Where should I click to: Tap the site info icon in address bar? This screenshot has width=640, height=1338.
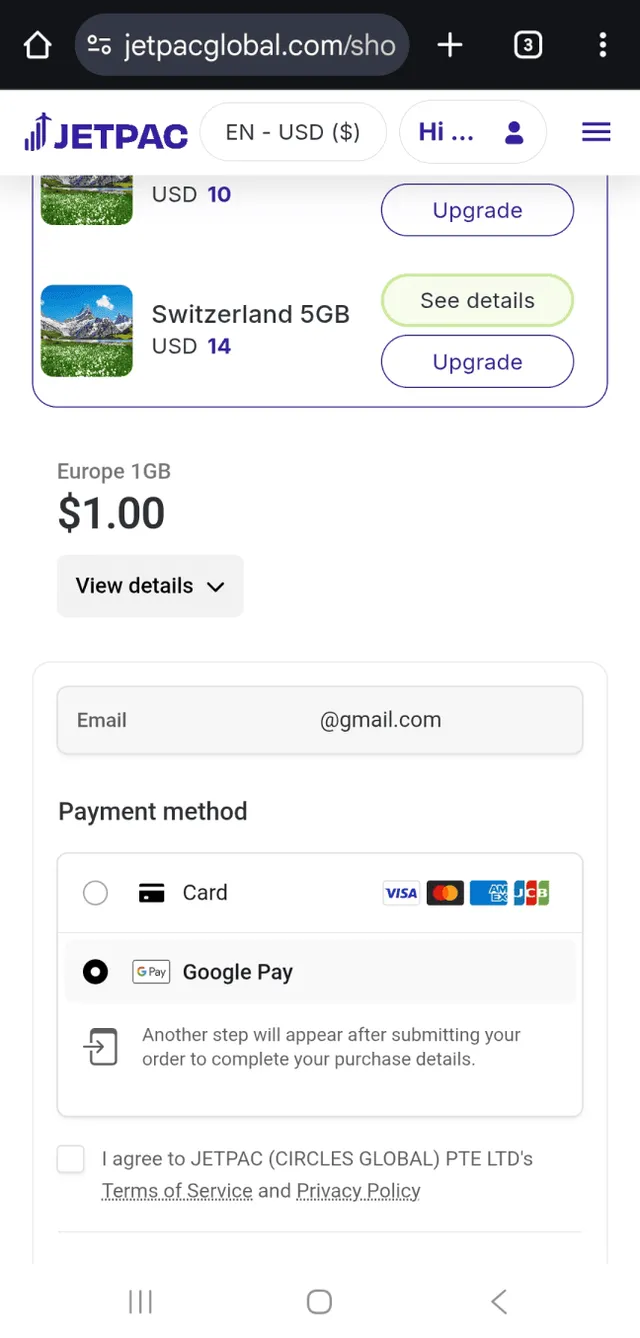point(99,45)
